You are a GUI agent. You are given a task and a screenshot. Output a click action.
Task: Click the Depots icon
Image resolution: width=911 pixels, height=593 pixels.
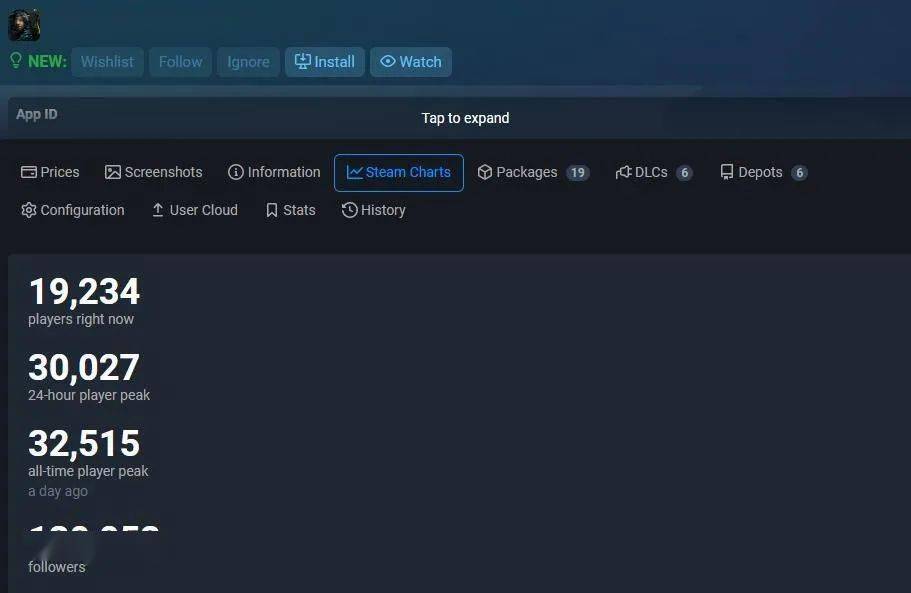[725, 172]
